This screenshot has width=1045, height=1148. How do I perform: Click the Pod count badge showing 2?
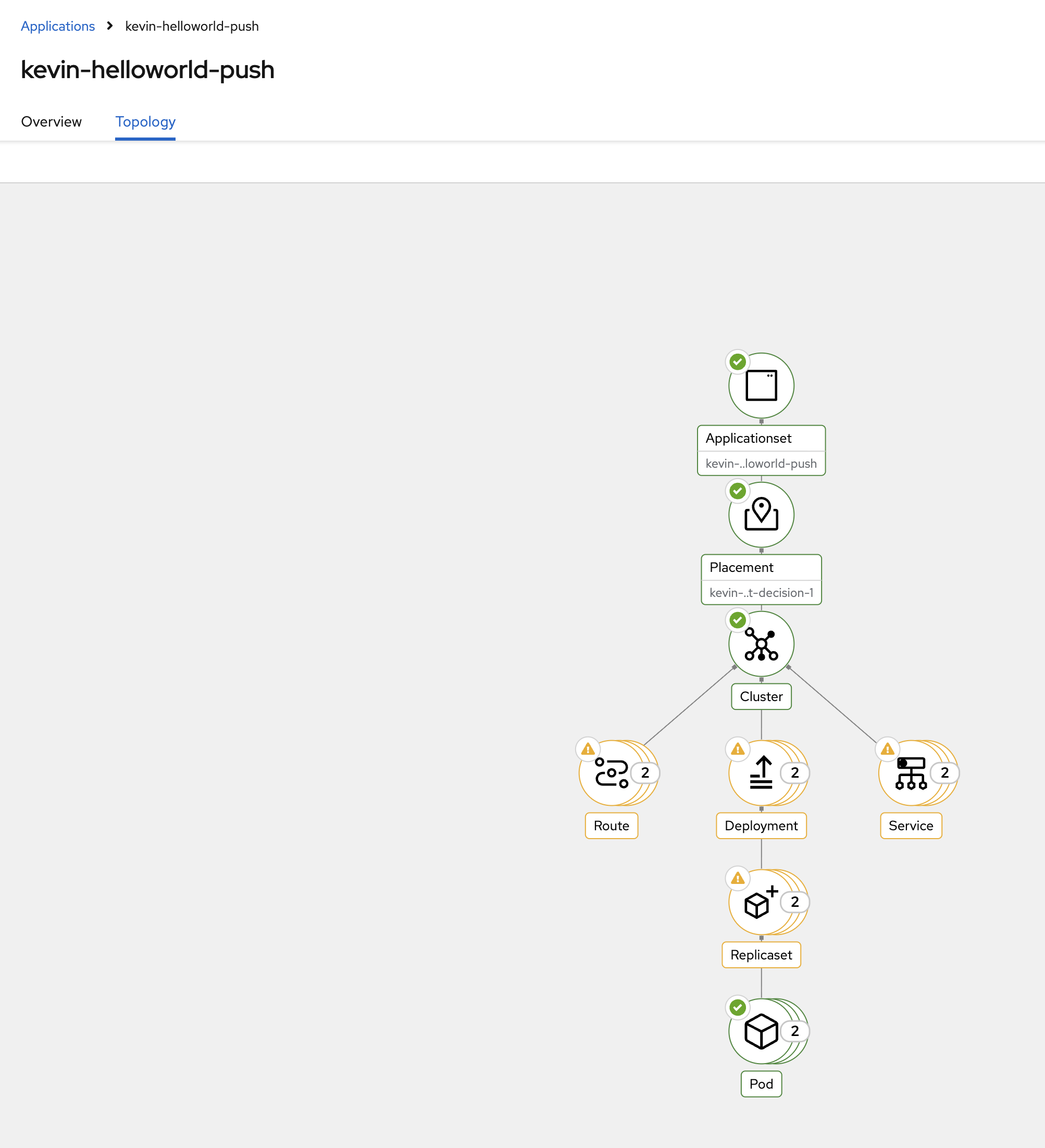pos(794,1031)
